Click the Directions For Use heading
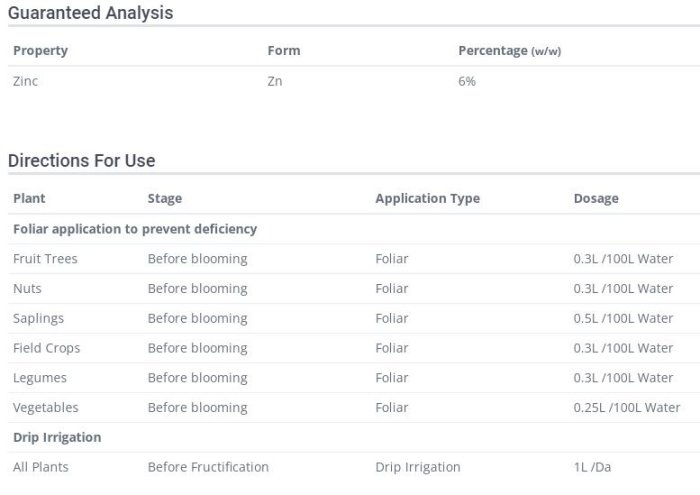Screen dimensions: 700x495 81,160
